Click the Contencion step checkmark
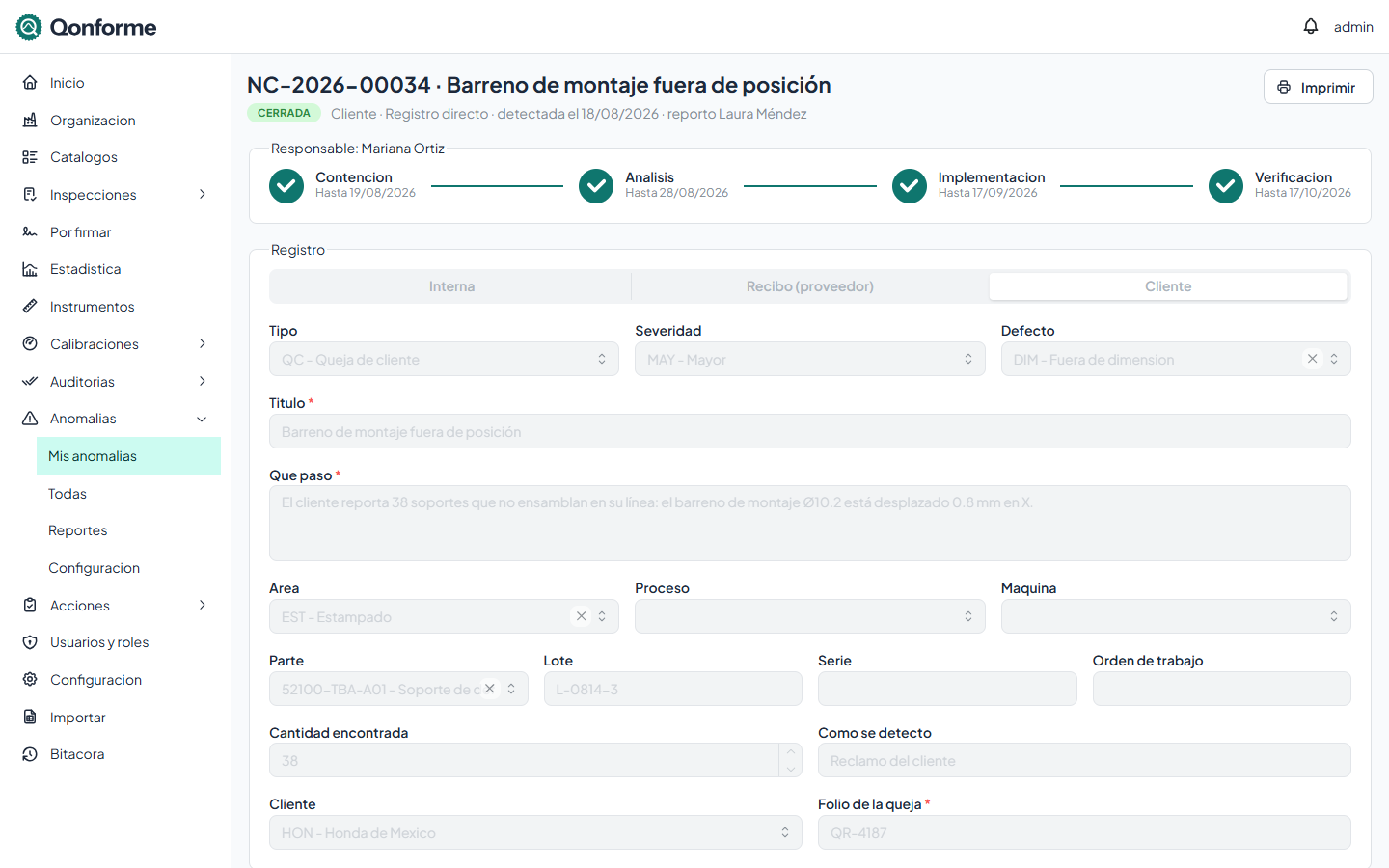Viewport: 1389px width, 868px height. coord(286,186)
